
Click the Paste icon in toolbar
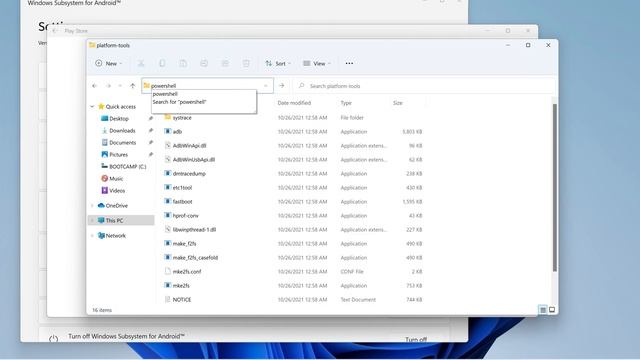(183, 63)
